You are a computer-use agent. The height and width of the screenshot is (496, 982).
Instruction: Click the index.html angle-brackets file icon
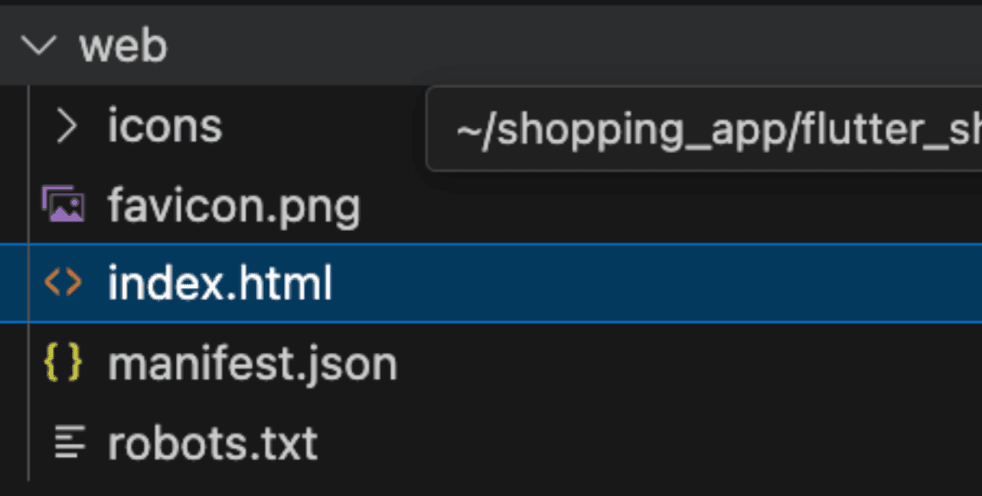coord(63,284)
